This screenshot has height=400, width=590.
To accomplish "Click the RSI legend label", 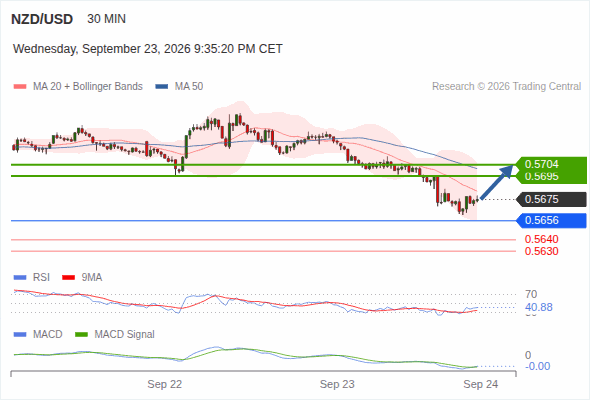I will click(41, 278).
